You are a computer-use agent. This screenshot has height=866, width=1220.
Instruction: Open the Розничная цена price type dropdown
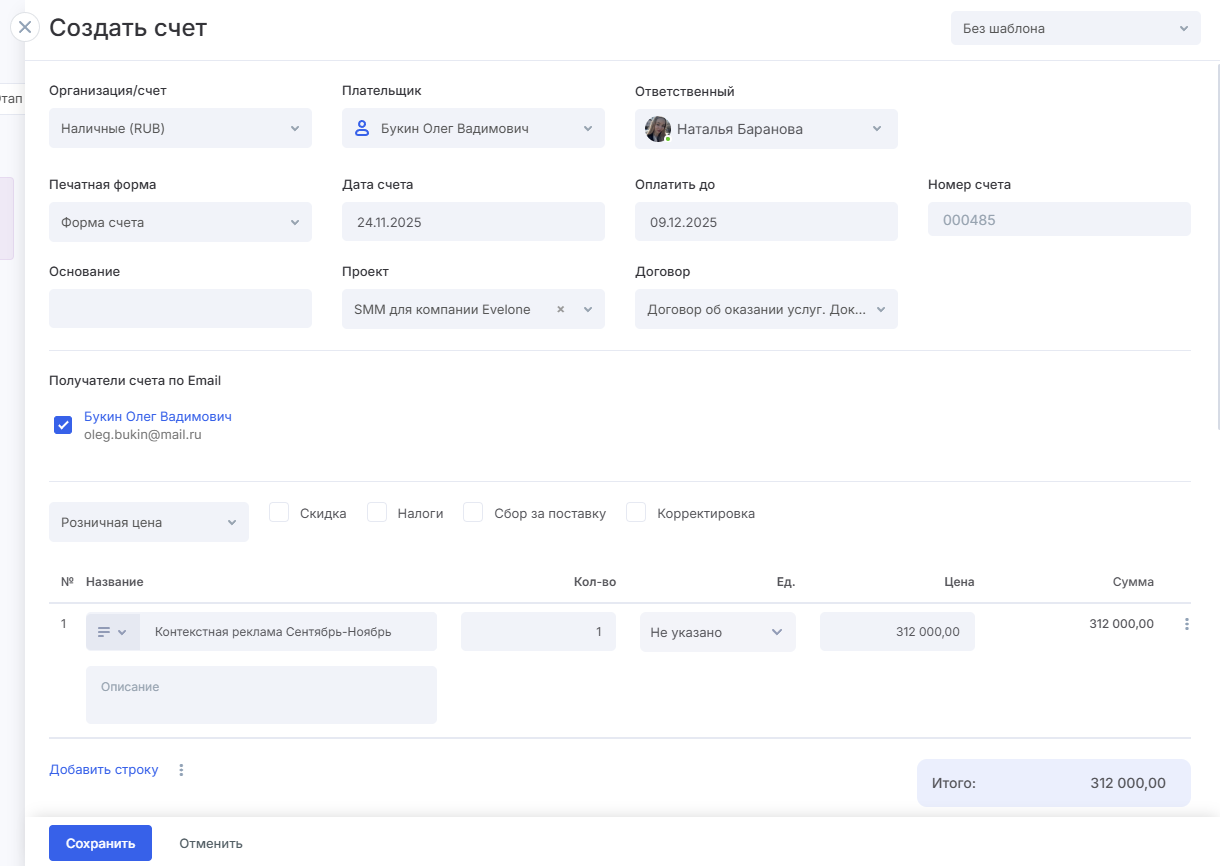coord(148,522)
